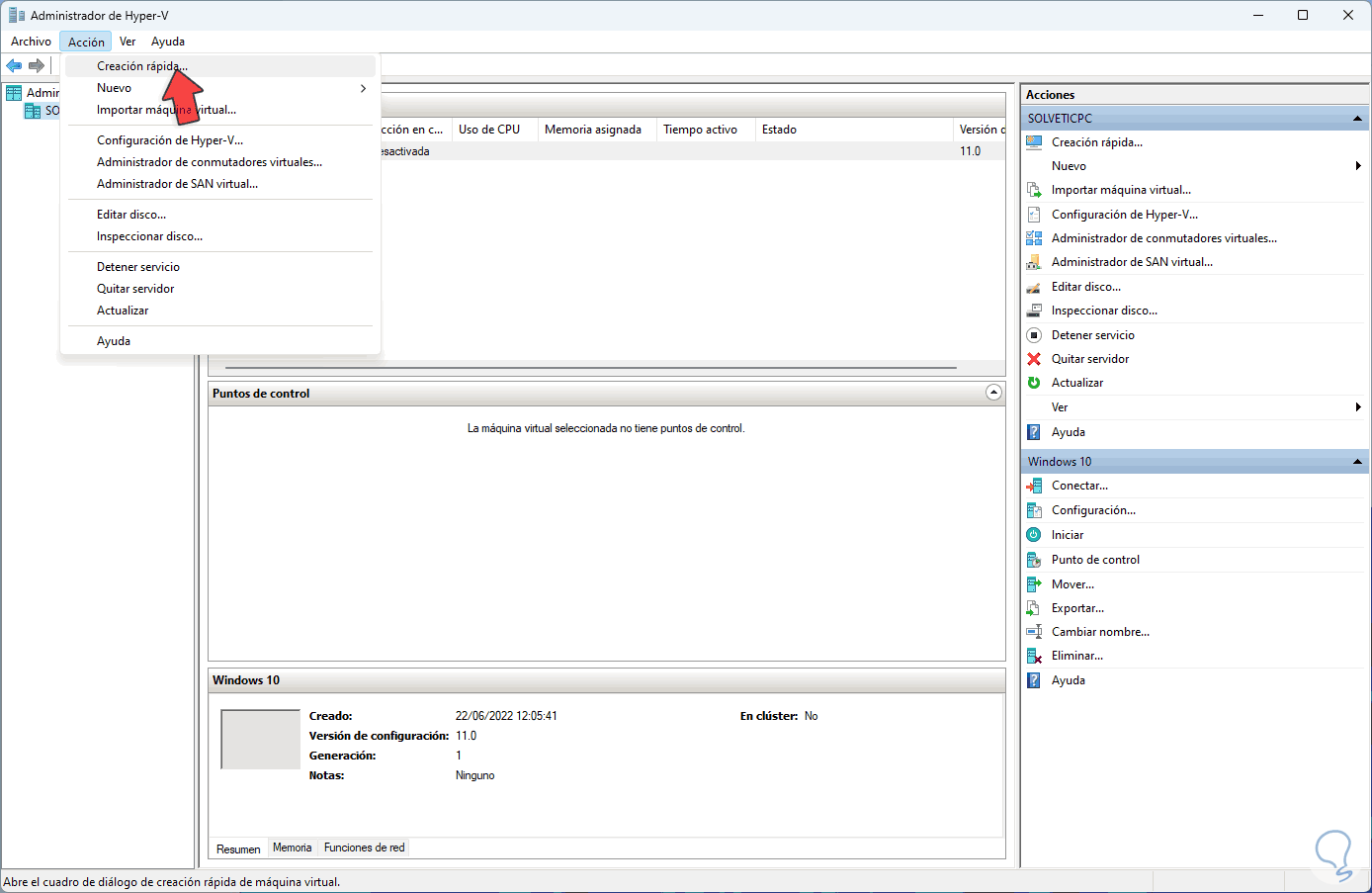The image size is (1372, 893).
Task: Click the Mover icon under Windows 10 actions
Action: [1034, 584]
